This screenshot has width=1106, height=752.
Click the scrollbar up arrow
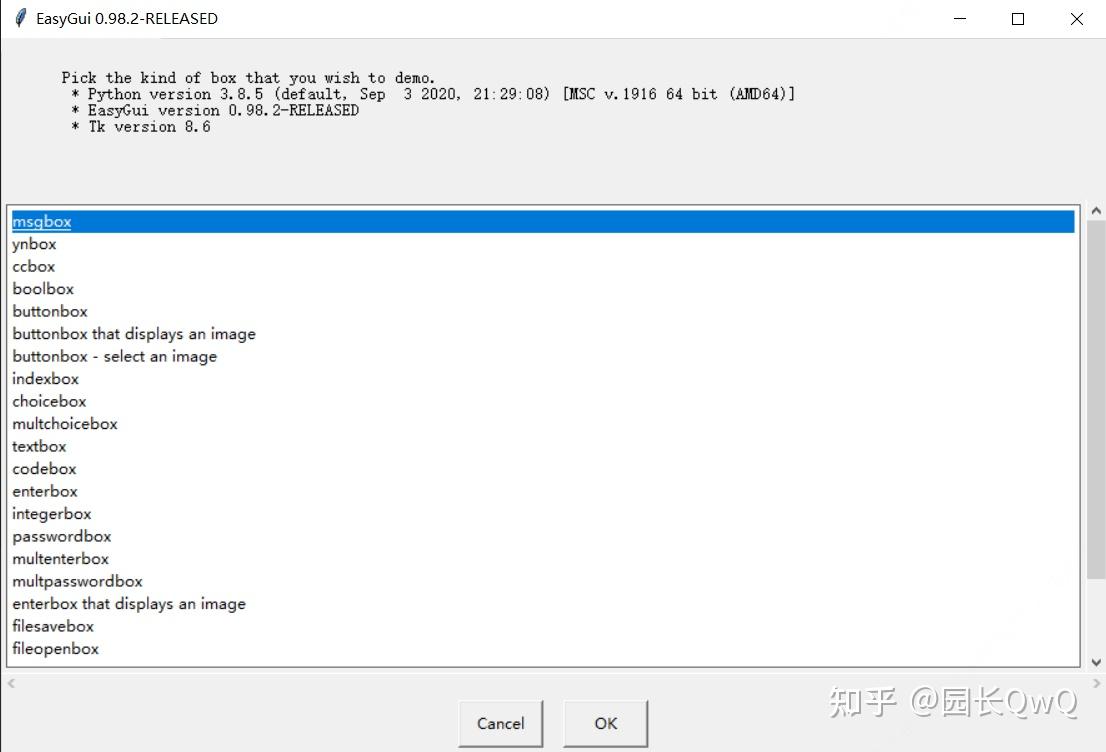1095,210
